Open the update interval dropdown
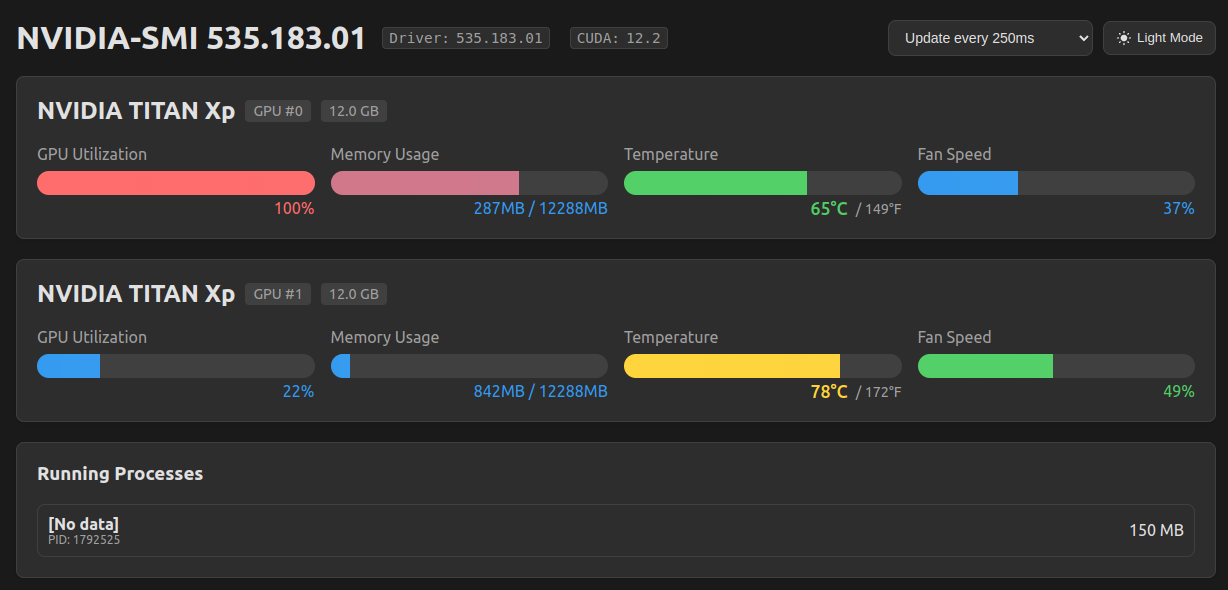The image size is (1228, 590). 990,38
